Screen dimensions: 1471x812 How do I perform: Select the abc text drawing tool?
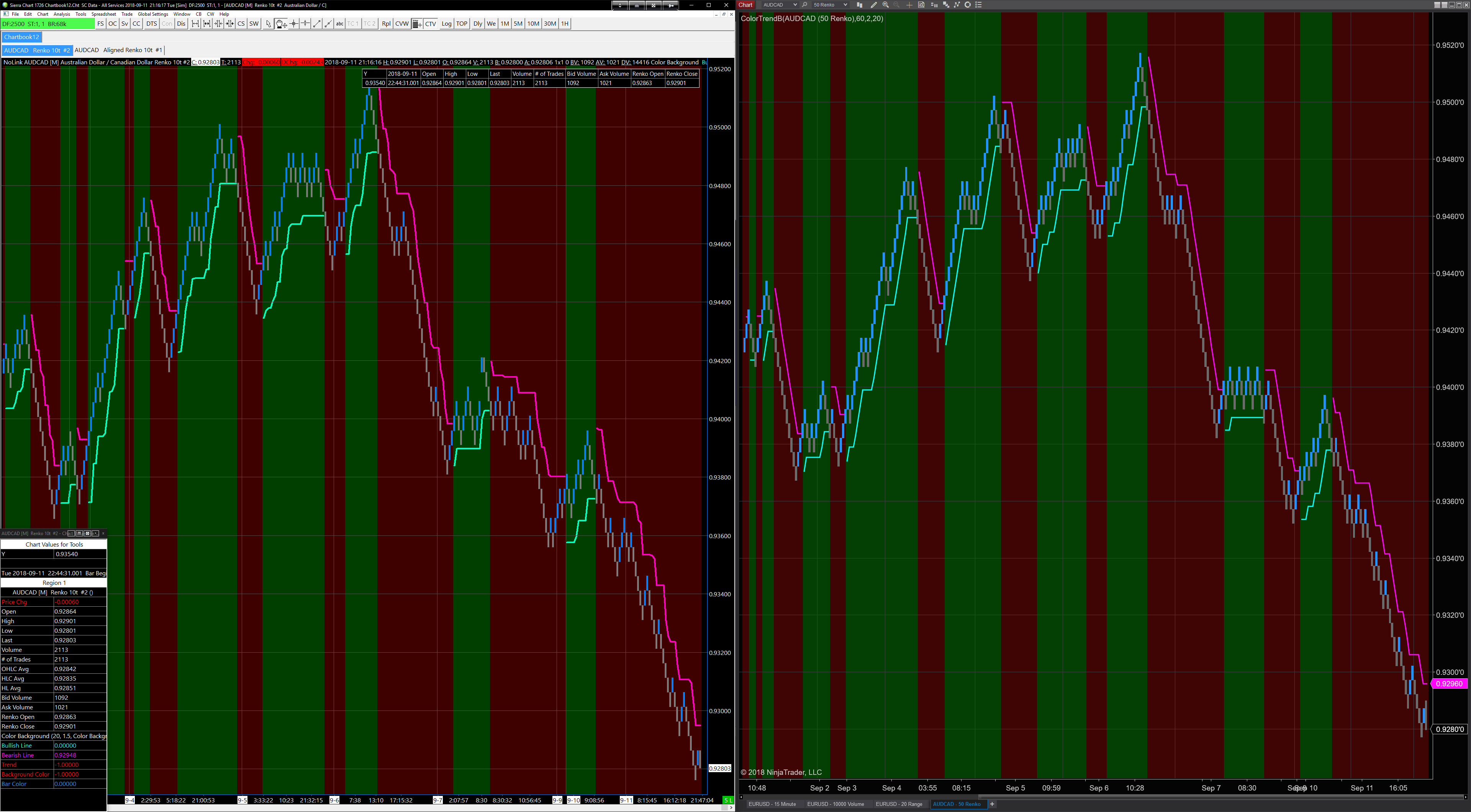click(340, 23)
